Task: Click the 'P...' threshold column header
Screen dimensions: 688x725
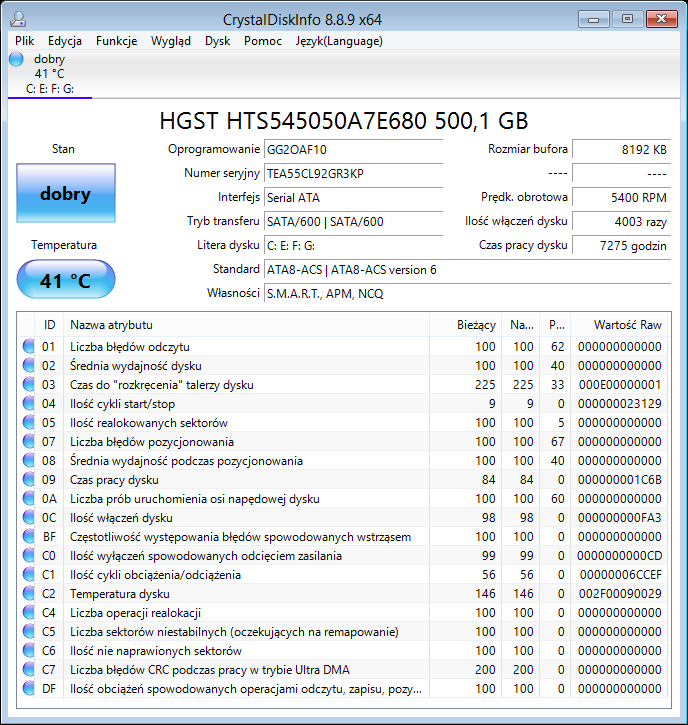Action: click(556, 325)
